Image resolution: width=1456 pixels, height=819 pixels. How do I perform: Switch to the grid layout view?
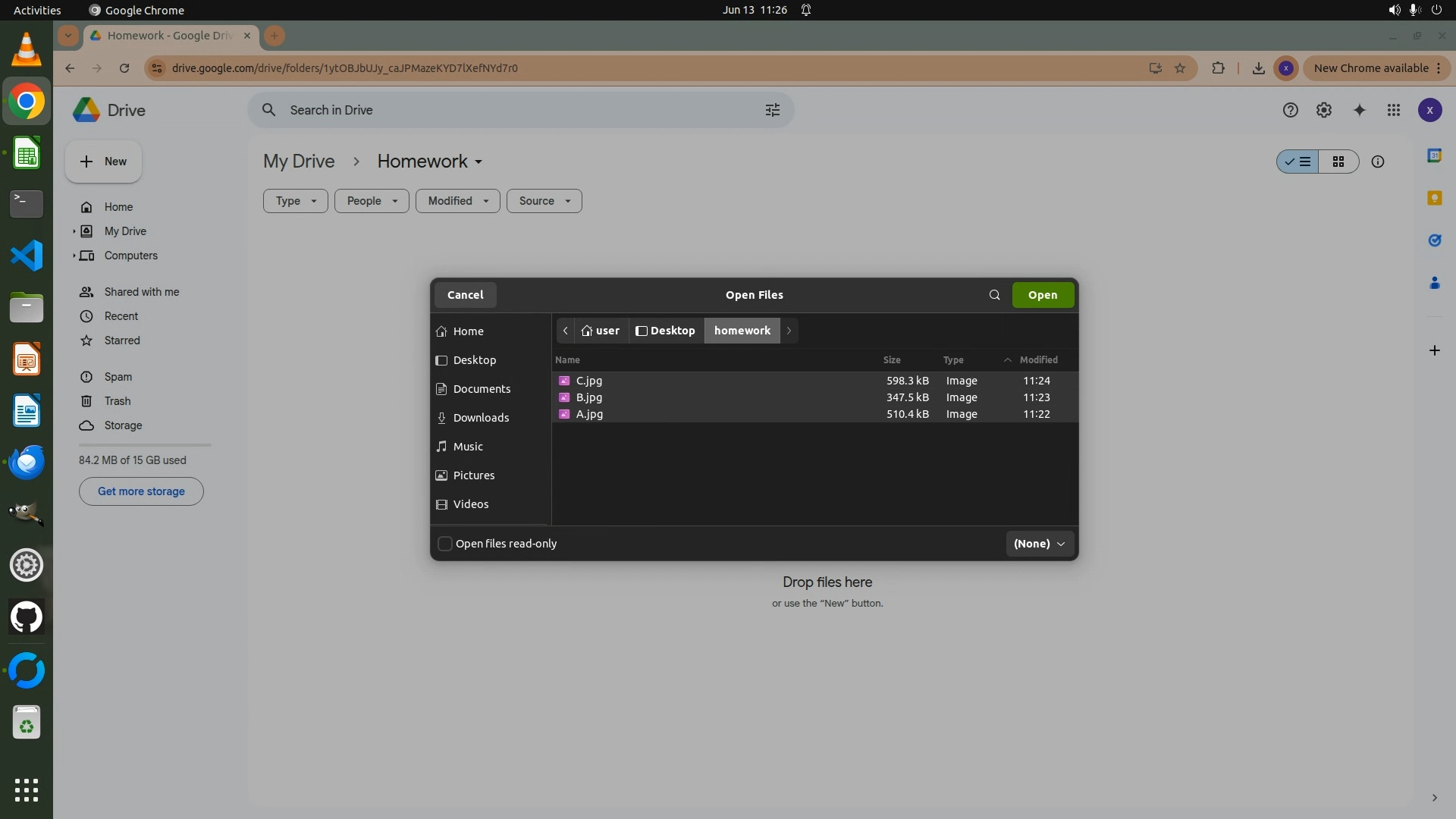(1338, 162)
